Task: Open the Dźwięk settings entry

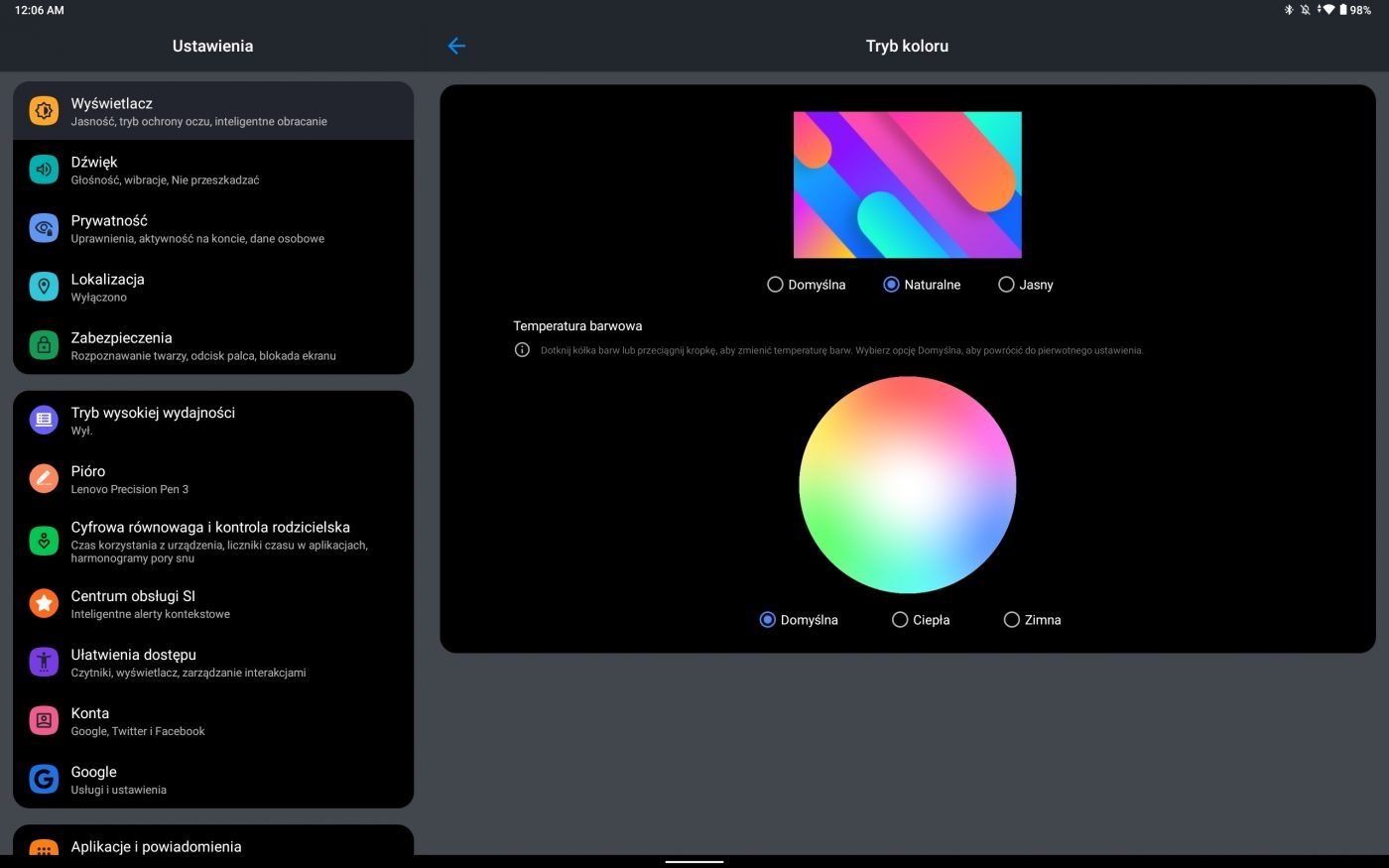Action: point(213,170)
